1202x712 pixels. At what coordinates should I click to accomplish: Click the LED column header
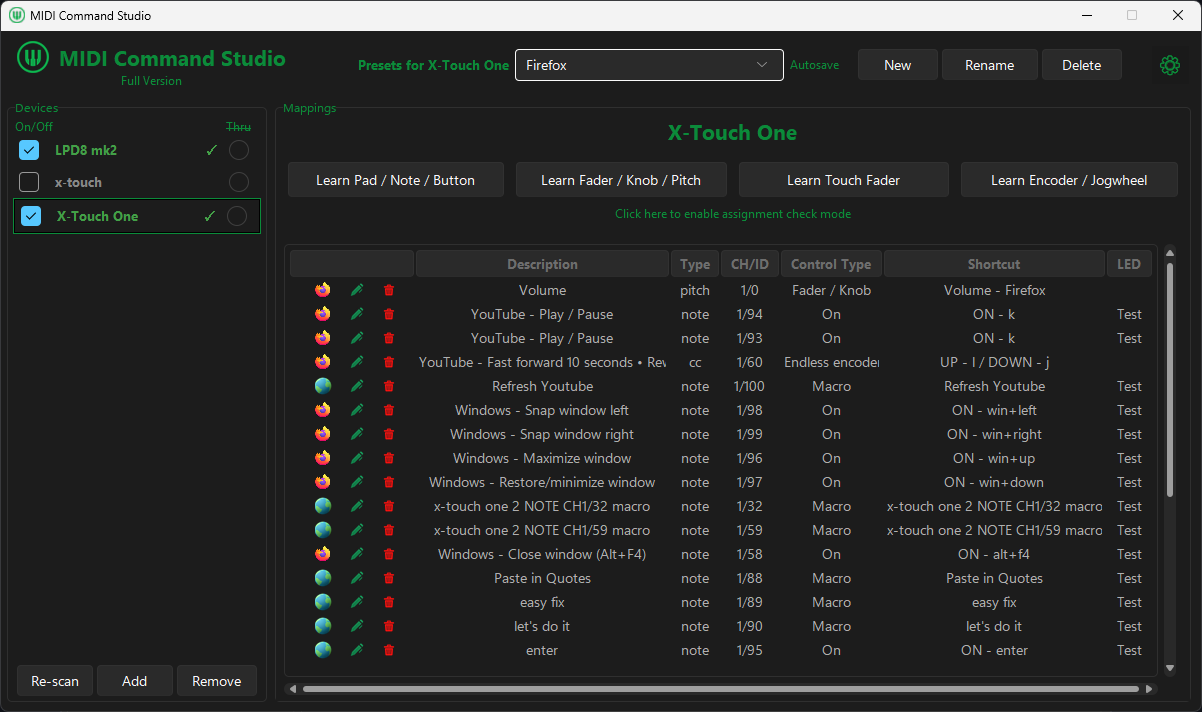(x=1129, y=264)
